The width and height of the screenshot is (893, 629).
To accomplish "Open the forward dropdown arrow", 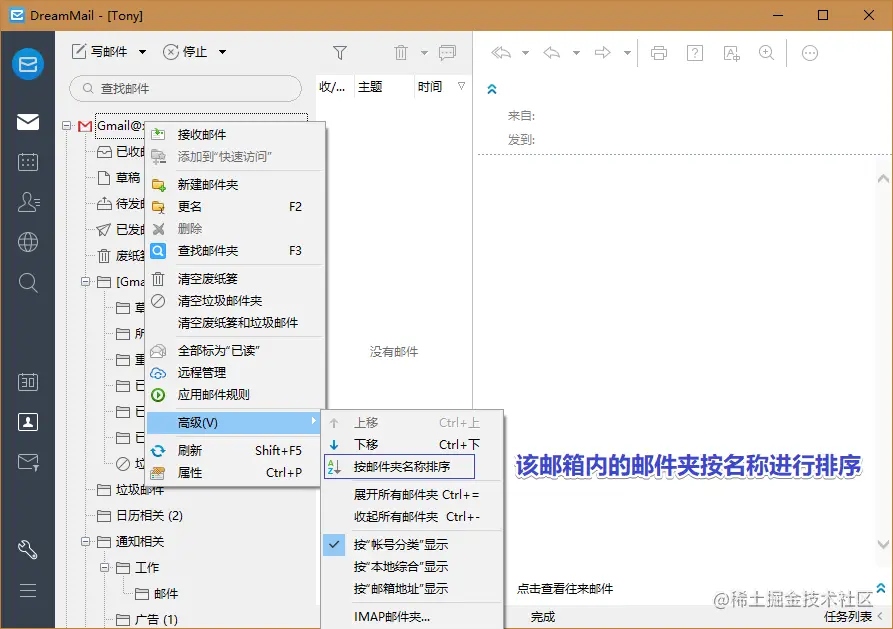I will click(627, 53).
